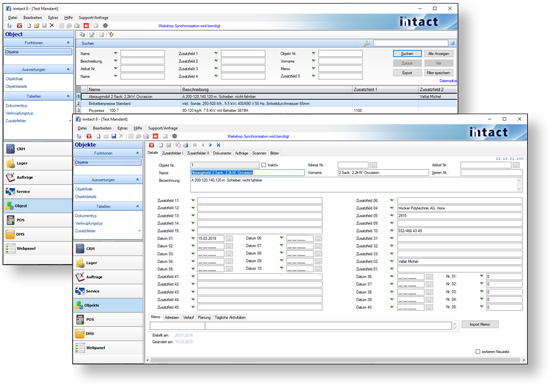Click the Suchen button in back window
This screenshot has width=550, height=386.
click(407, 54)
